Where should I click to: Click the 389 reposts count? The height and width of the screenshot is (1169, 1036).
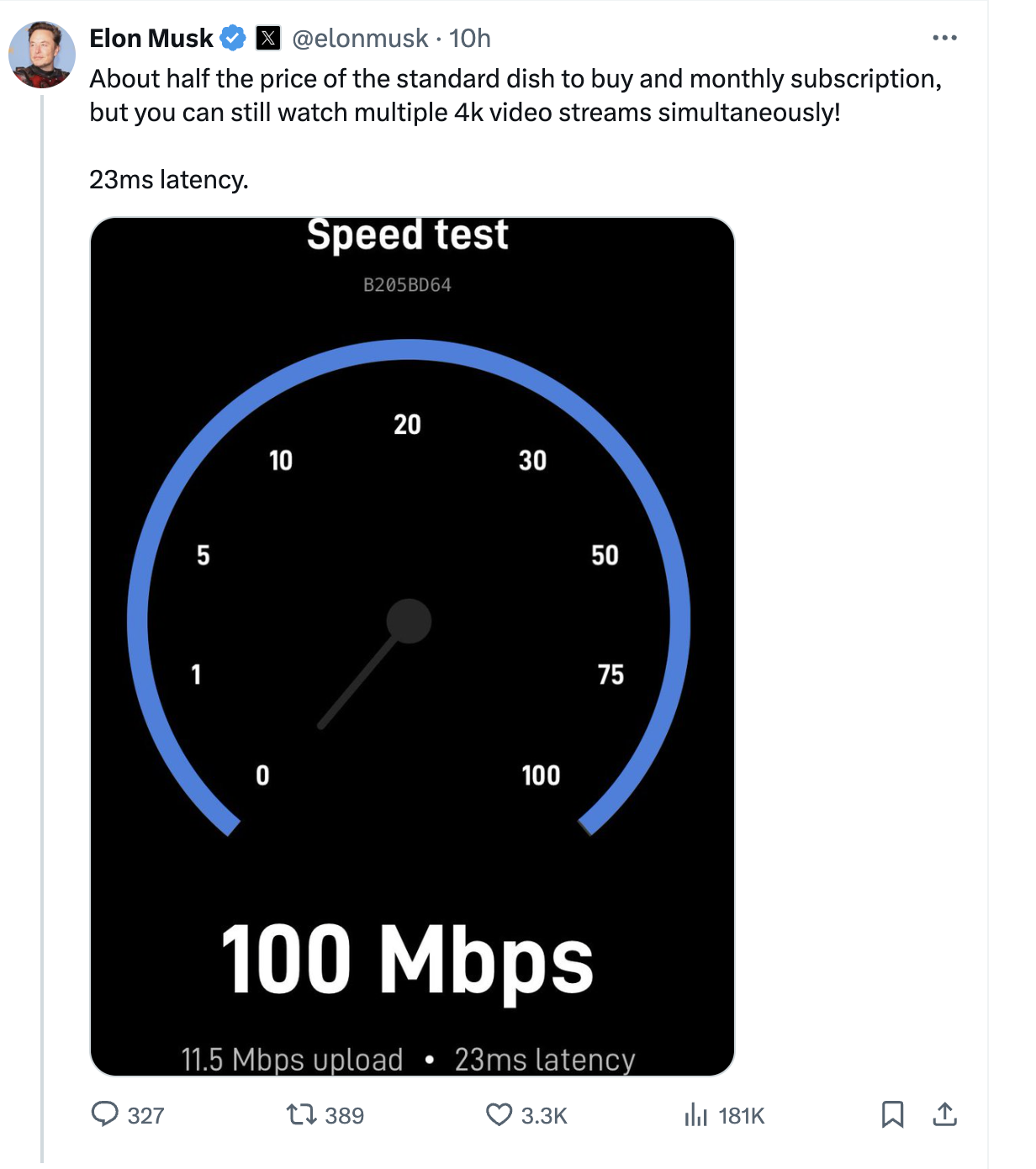click(x=344, y=1116)
